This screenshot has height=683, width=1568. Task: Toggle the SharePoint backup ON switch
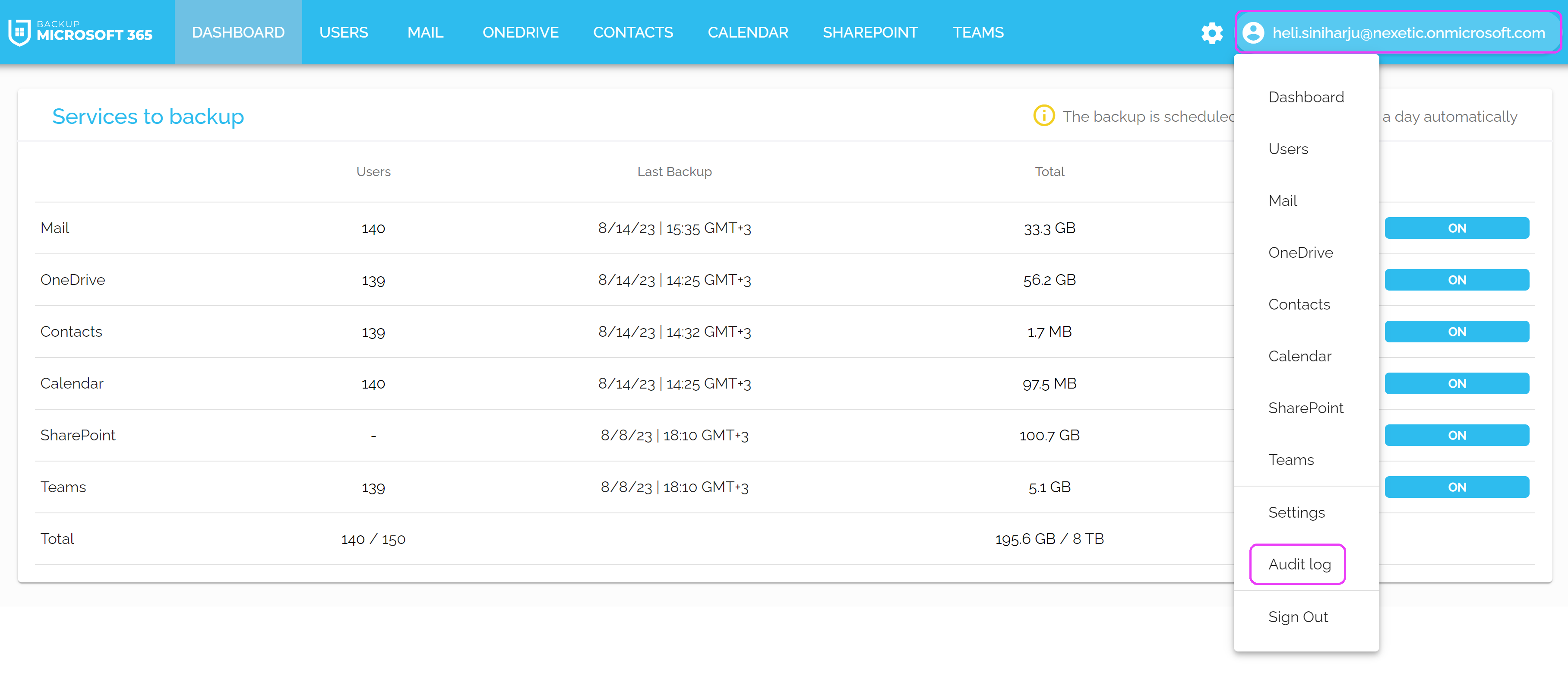[1456, 435]
